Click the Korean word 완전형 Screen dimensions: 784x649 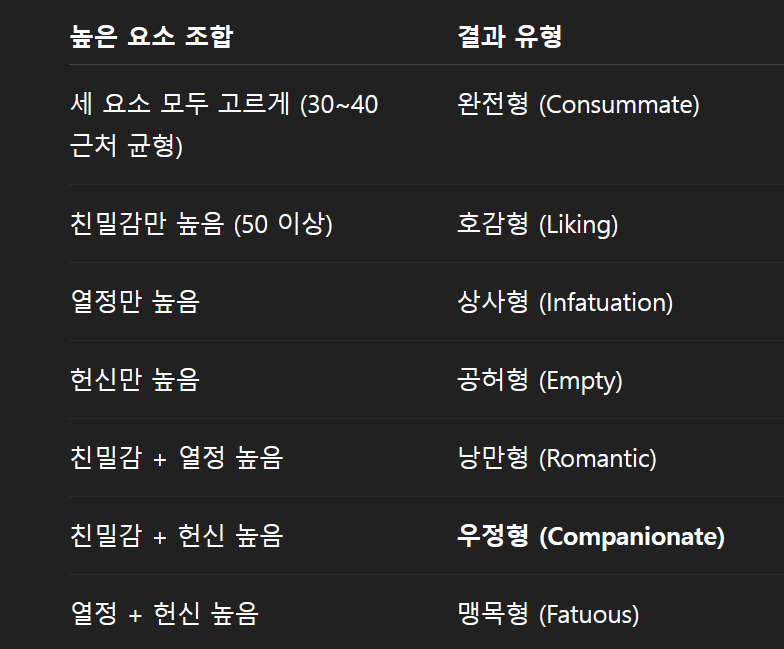pos(492,104)
